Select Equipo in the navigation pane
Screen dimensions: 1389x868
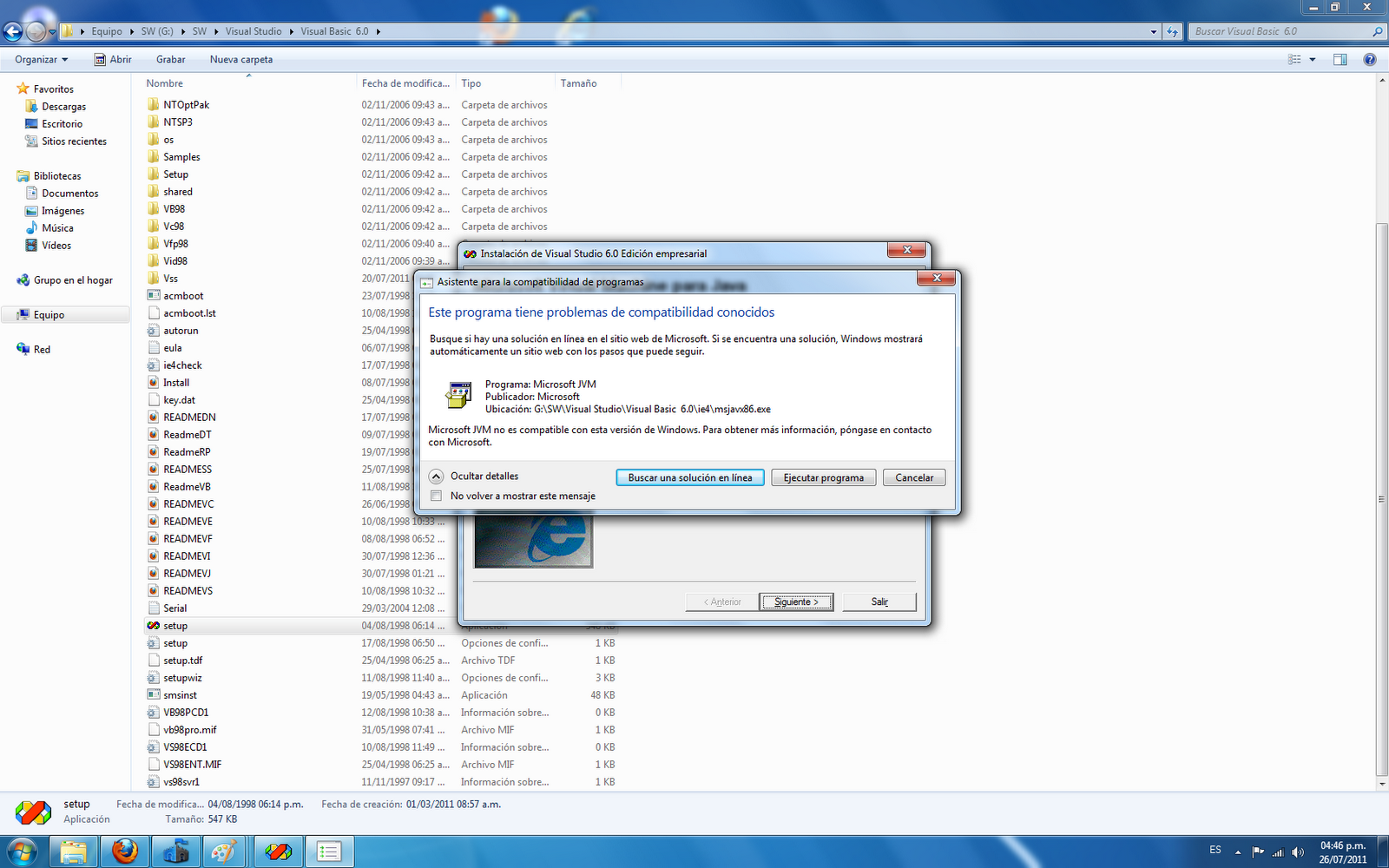tap(49, 314)
